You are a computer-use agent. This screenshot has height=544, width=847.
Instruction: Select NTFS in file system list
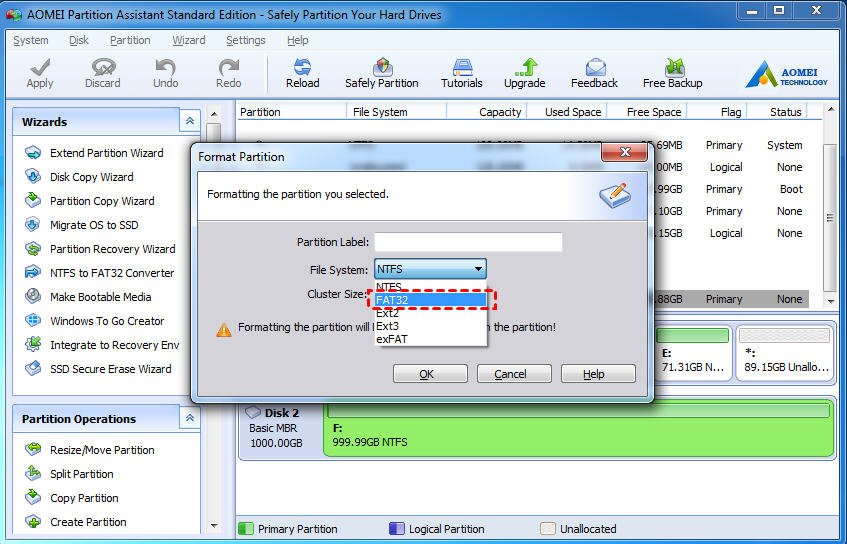coord(431,287)
